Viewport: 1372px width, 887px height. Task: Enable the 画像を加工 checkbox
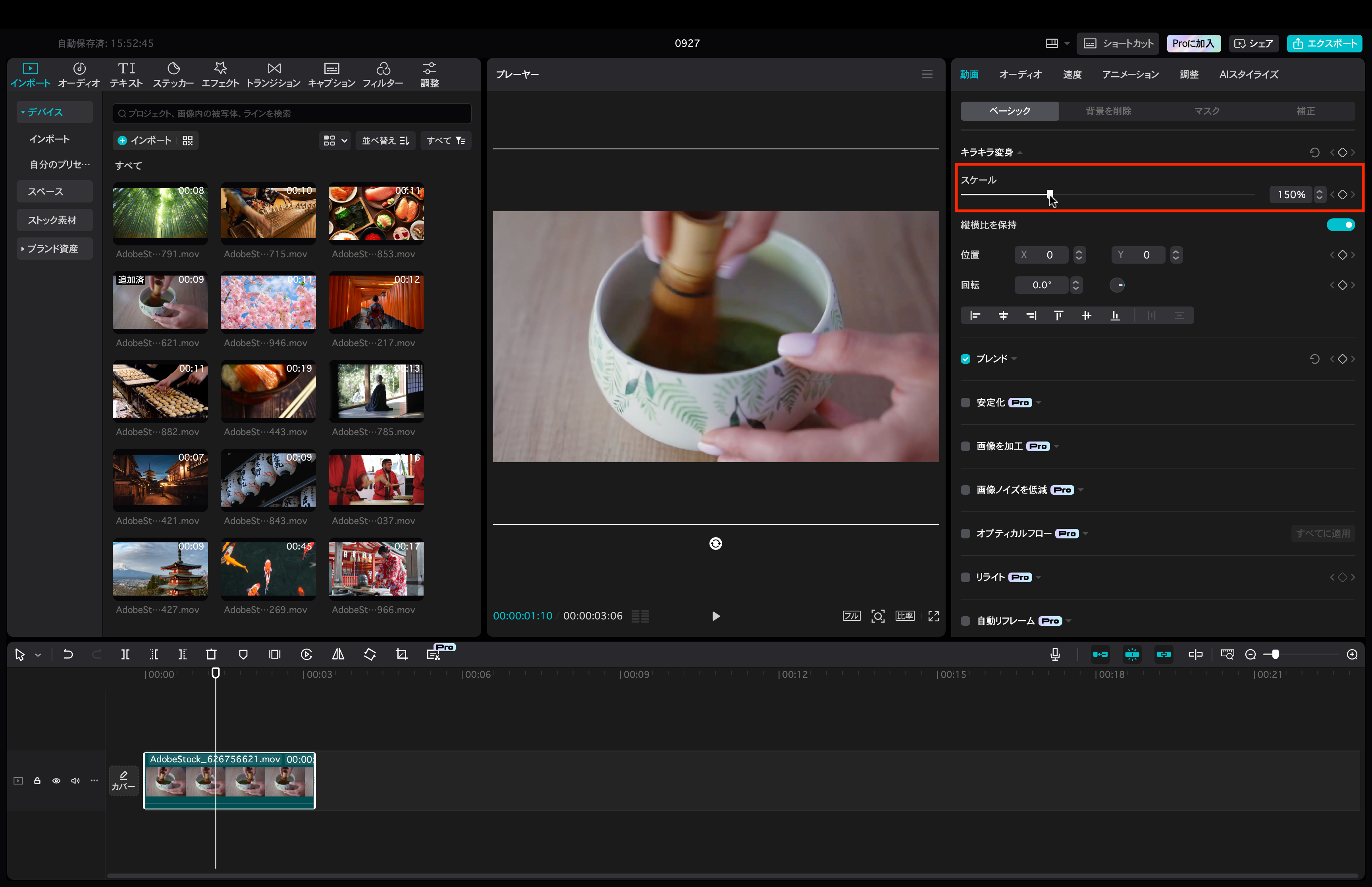965,446
